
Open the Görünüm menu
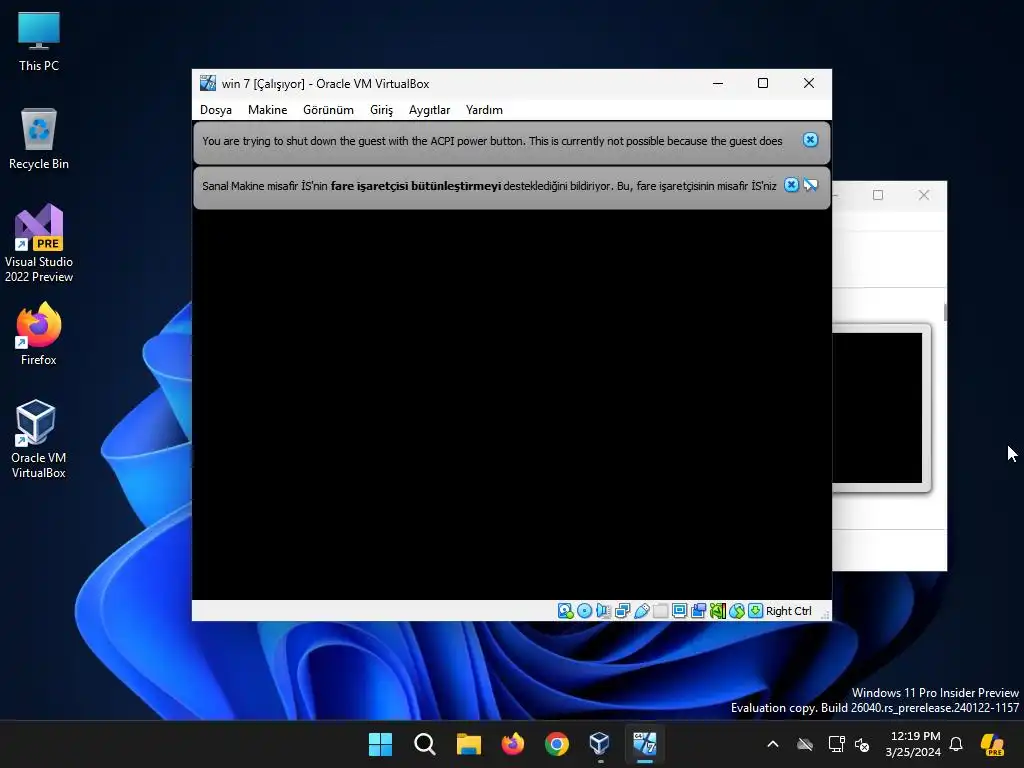point(328,110)
